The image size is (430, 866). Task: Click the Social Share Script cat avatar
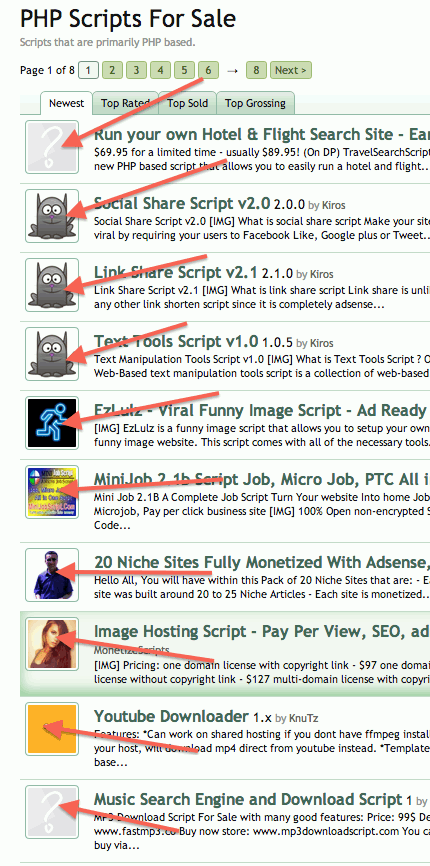(52, 216)
